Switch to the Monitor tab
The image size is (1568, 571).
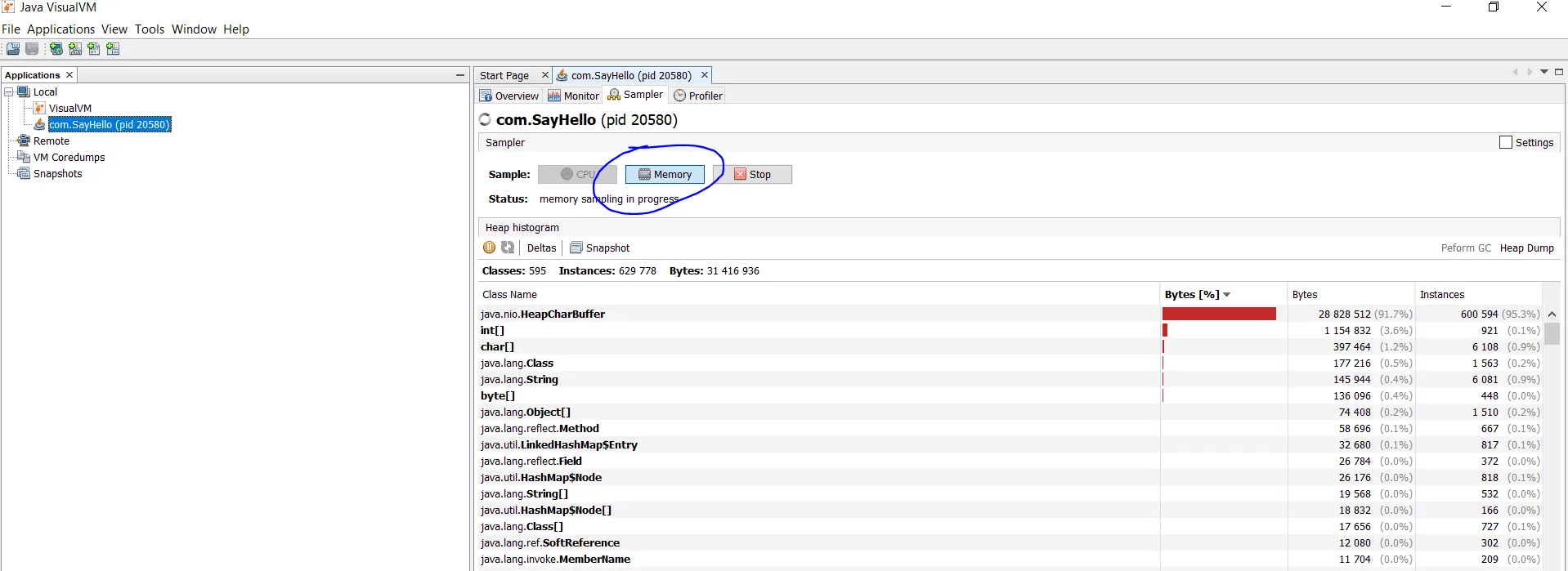574,96
